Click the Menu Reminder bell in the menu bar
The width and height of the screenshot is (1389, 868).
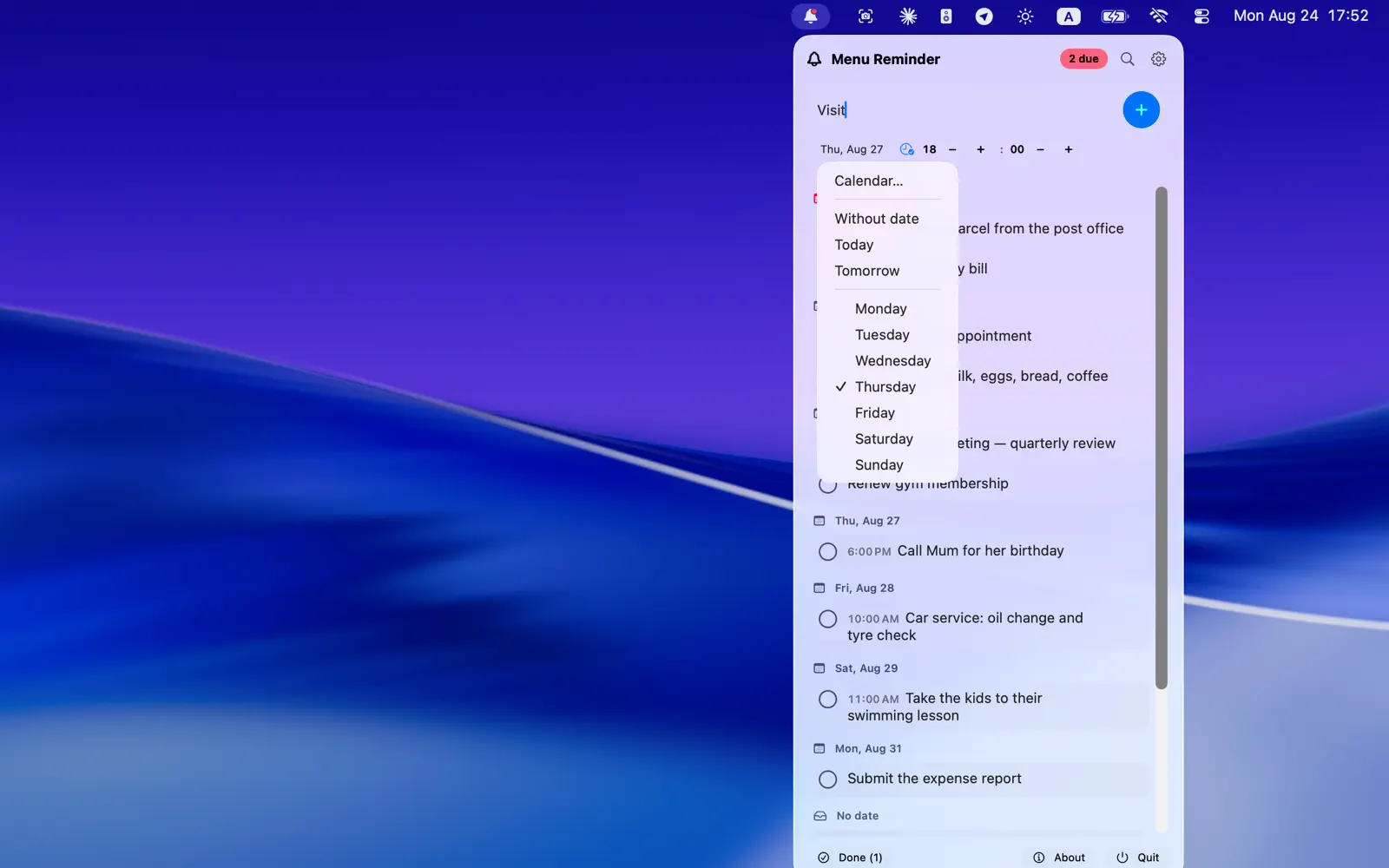click(811, 16)
